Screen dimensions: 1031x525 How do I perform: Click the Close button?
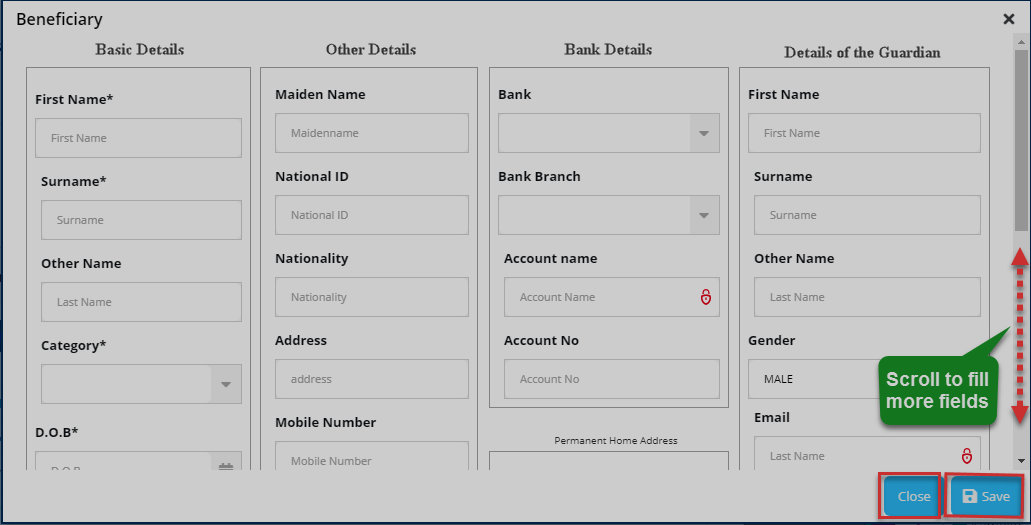point(913,496)
